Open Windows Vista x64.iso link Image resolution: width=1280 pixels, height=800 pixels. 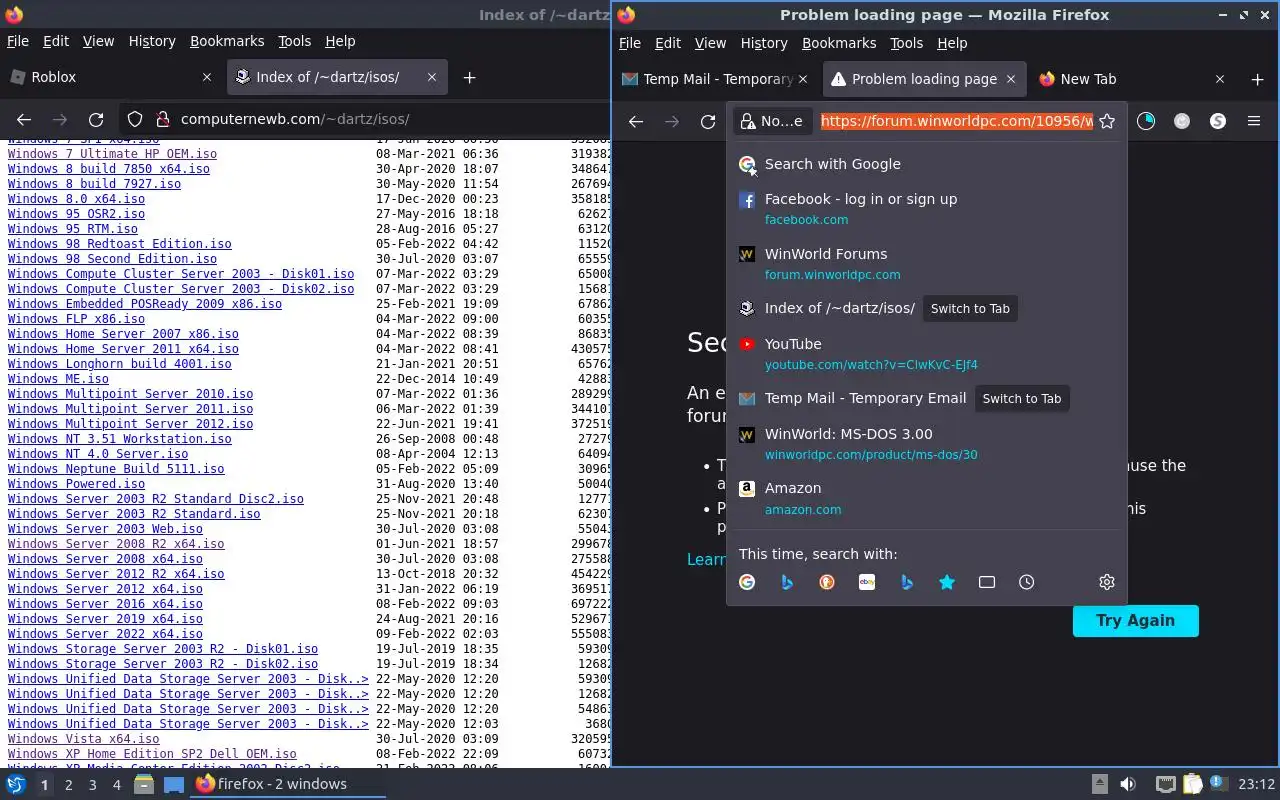83,739
